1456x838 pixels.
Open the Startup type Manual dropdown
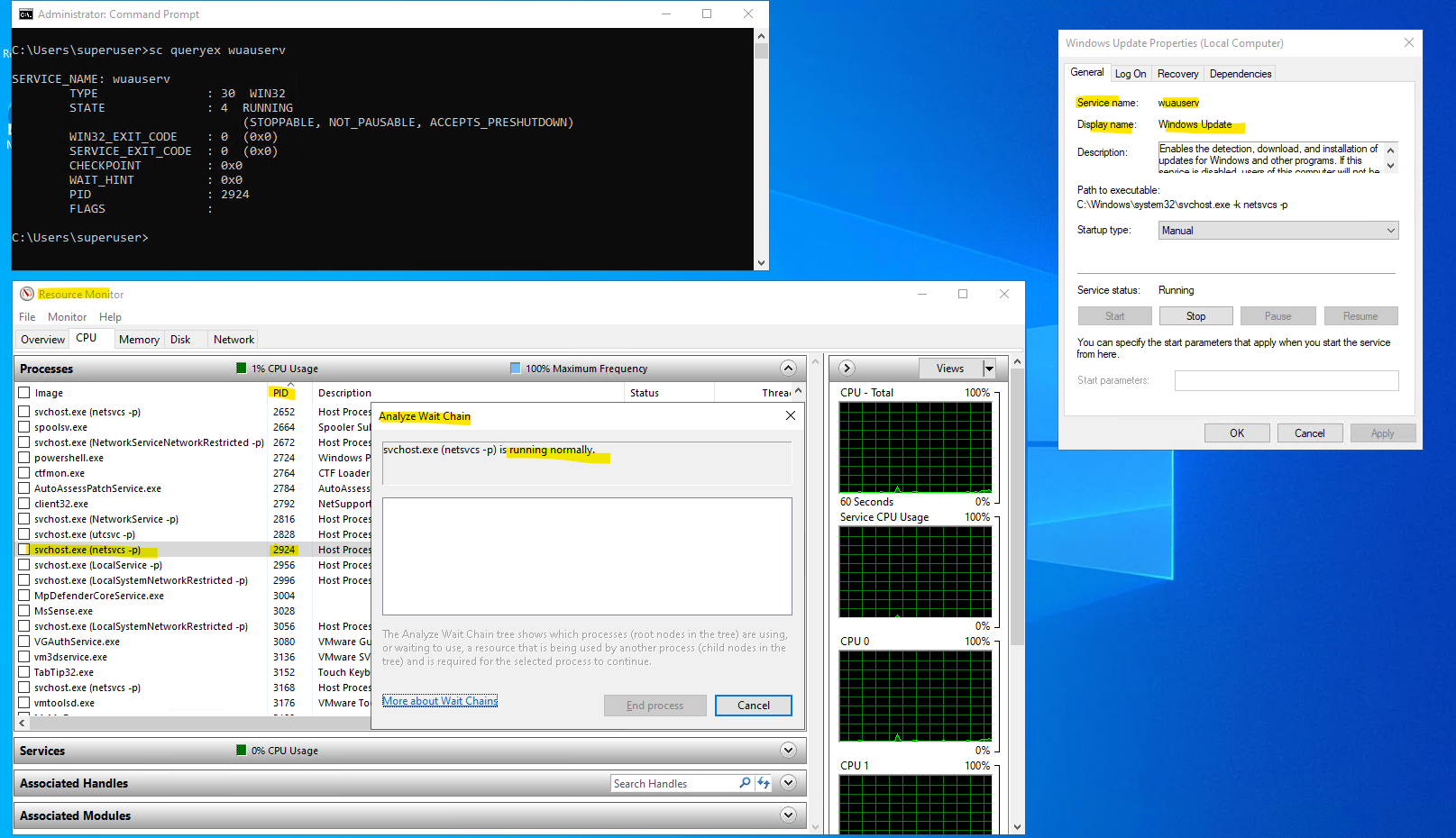point(1277,231)
